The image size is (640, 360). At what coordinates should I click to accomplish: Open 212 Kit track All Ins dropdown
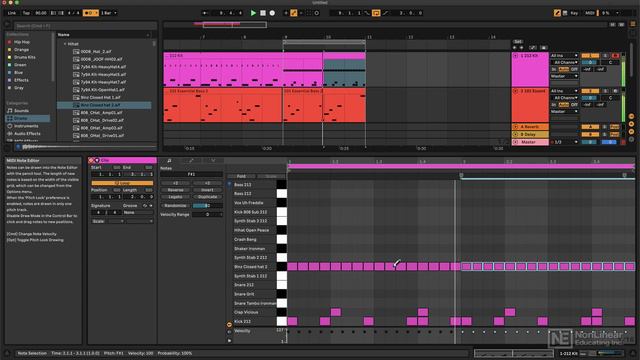pos(564,56)
